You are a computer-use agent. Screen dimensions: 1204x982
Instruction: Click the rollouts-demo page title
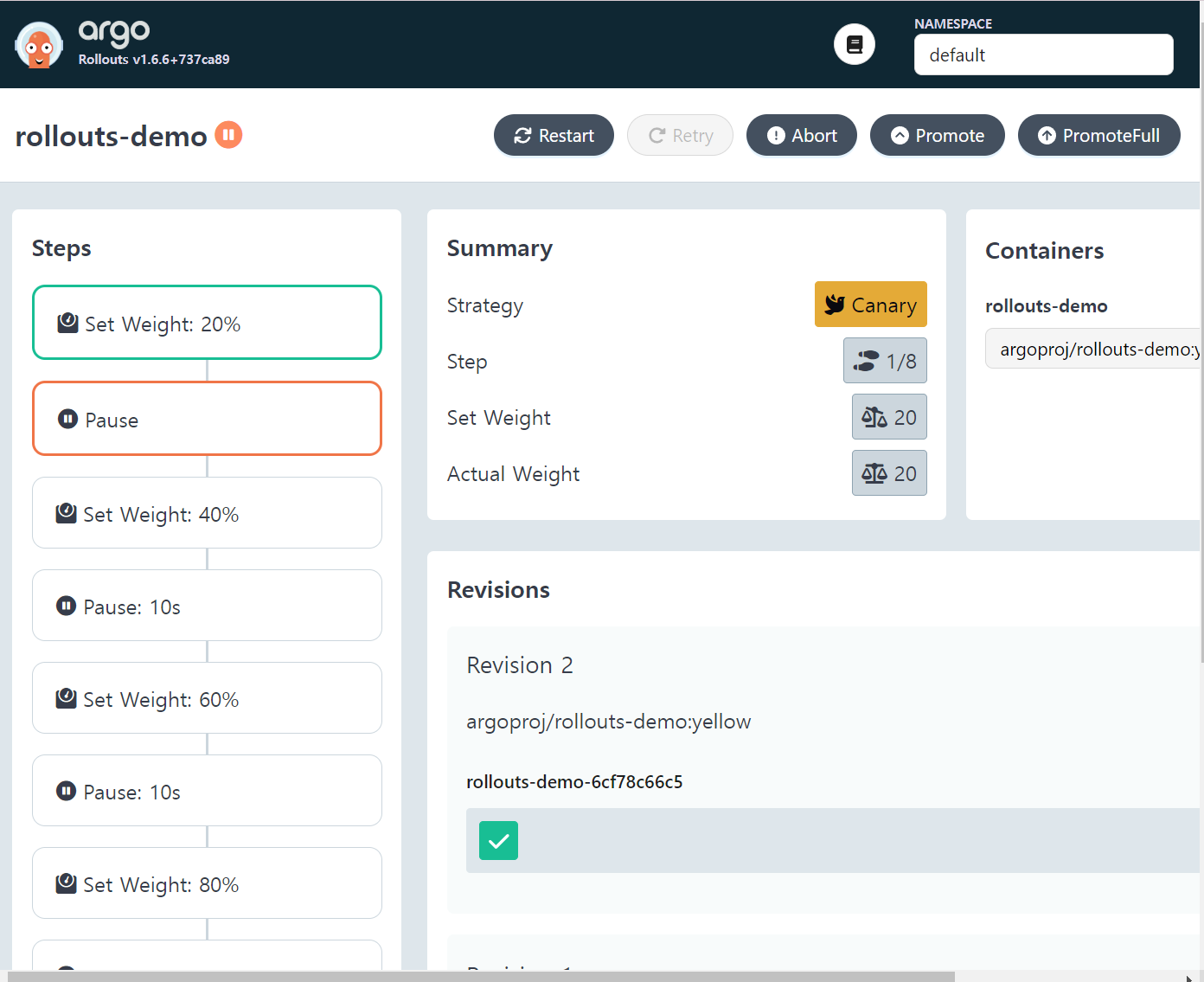pos(112,136)
